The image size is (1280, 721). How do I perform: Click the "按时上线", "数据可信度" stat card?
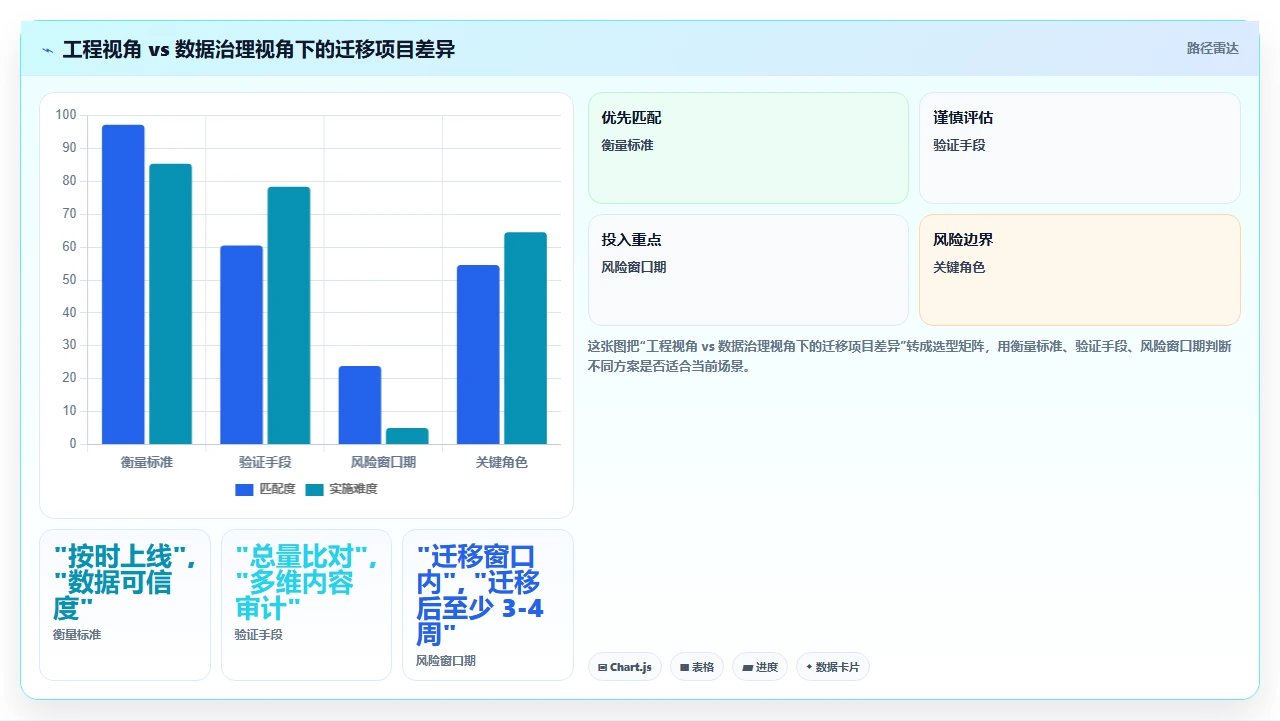pyautogui.click(x=125, y=605)
